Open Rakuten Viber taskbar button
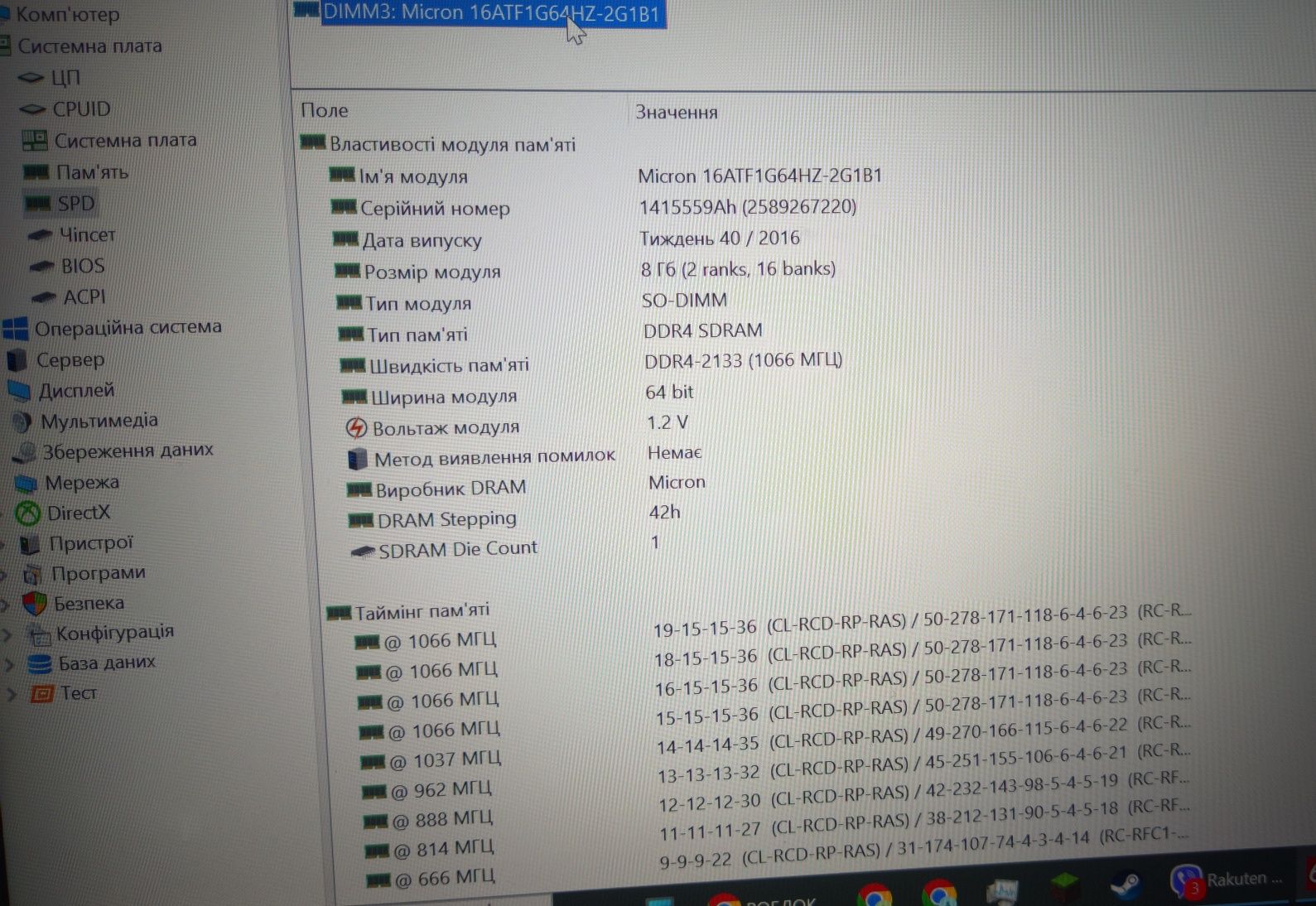1316x906 pixels. pyautogui.click(x=1228, y=881)
